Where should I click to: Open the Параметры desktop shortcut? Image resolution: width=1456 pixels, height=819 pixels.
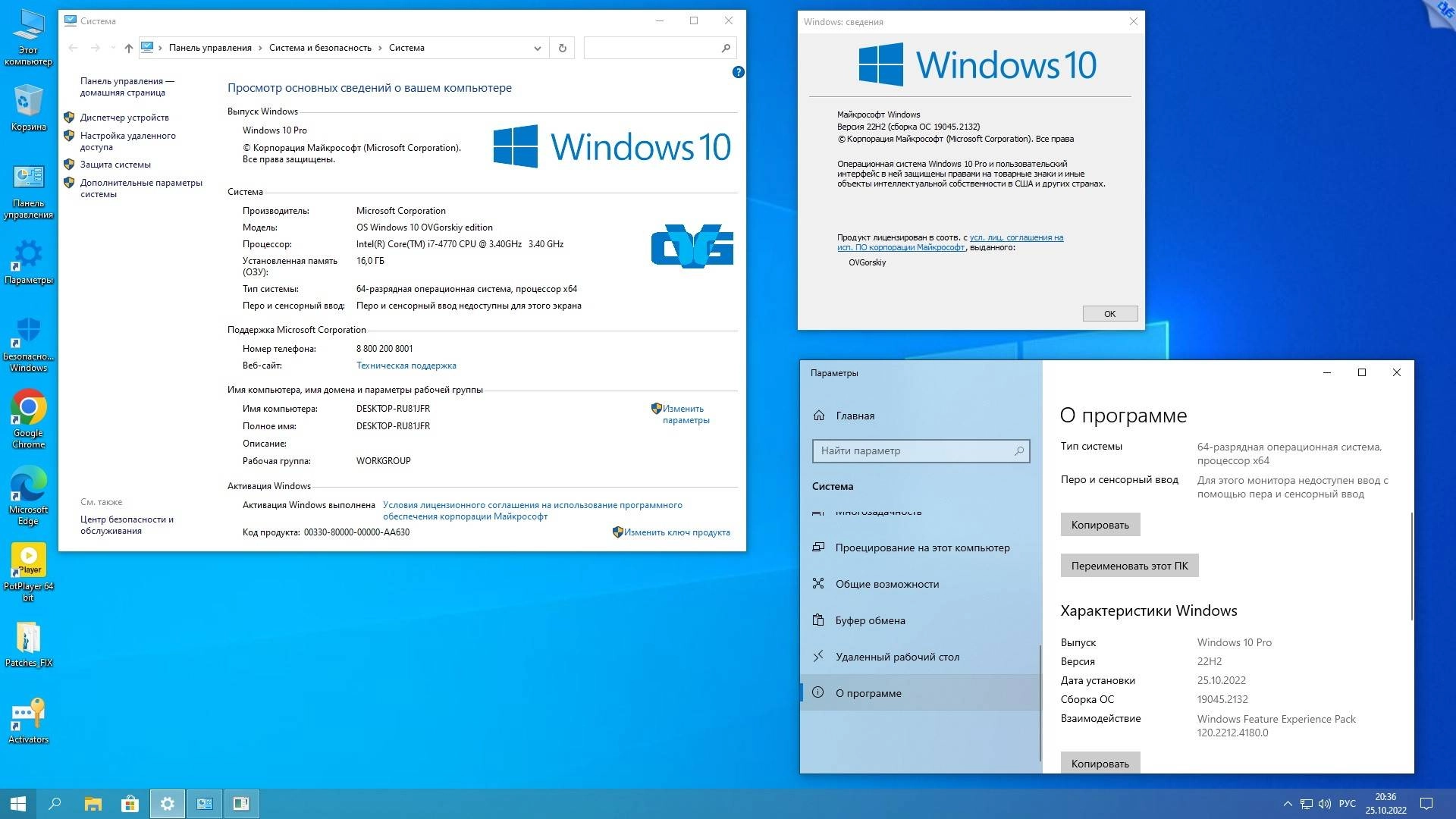(28, 262)
